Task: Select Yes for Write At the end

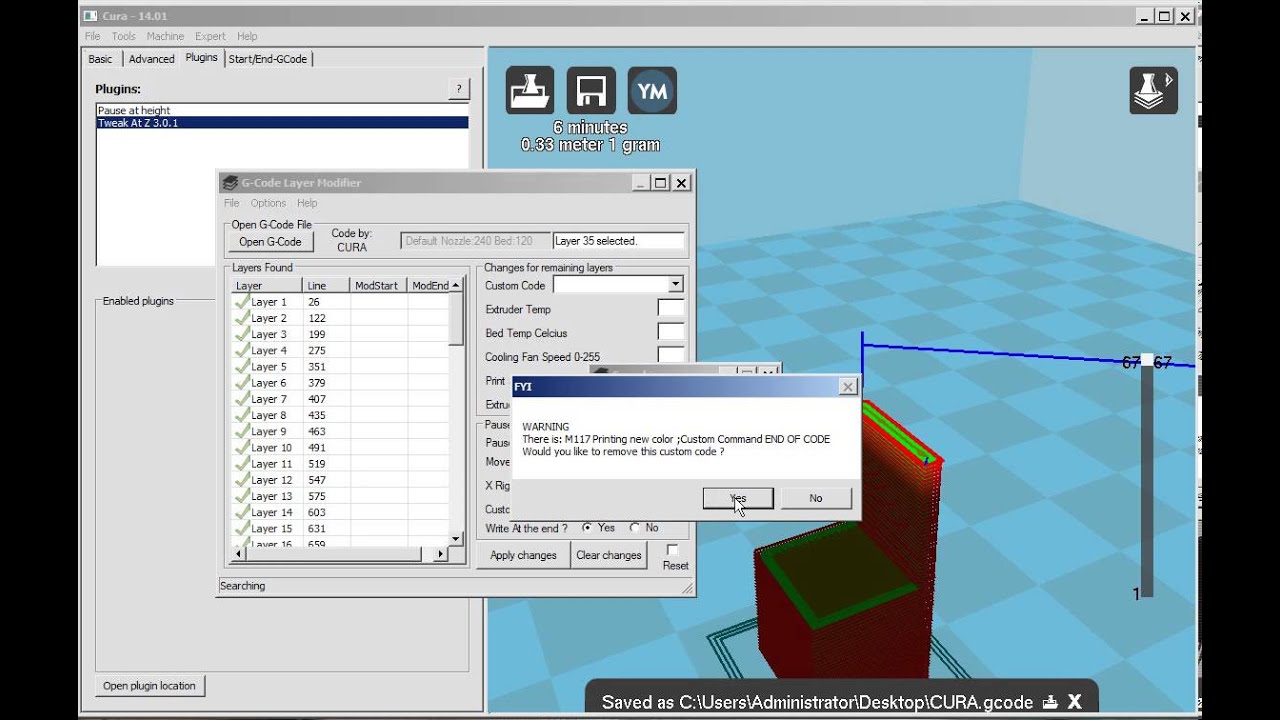Action: (587, 527)
